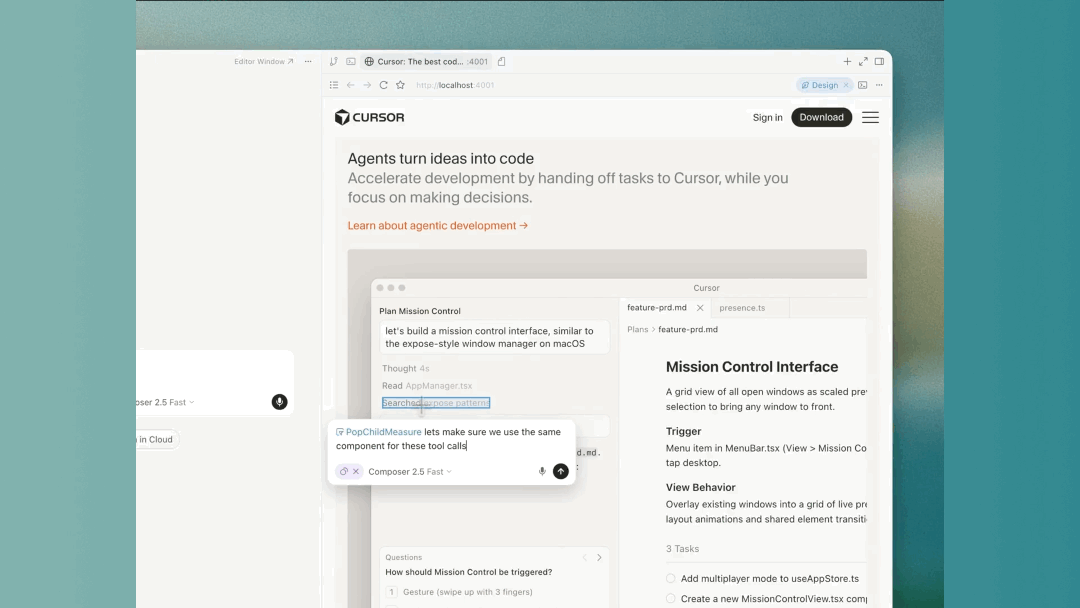The image size is (1080, 608).
Task: Check the Create a new MissionControlView.tsx task
Action: (x=670, y=598)
